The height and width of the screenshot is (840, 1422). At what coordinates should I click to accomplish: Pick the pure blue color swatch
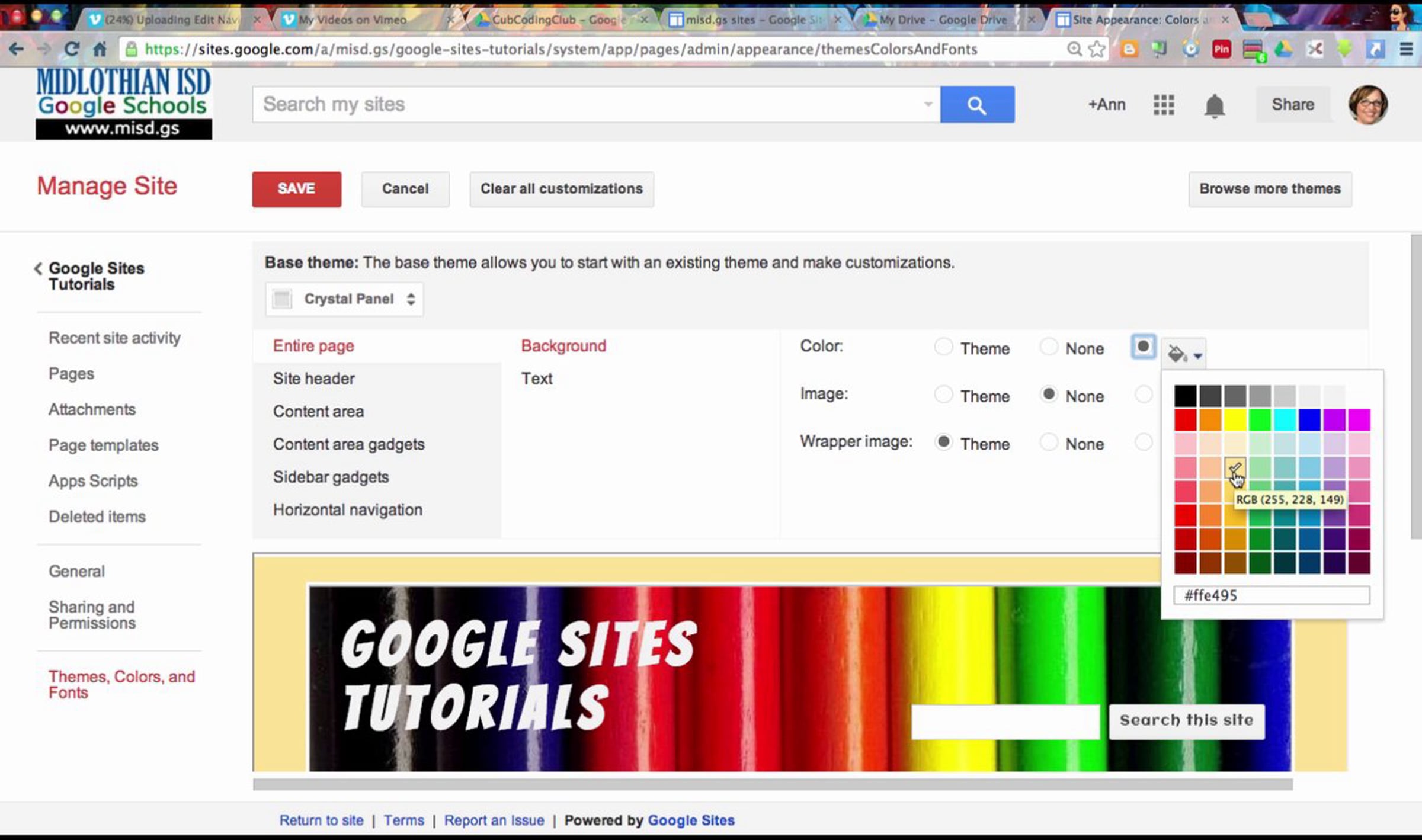(x=1309, y=420)
